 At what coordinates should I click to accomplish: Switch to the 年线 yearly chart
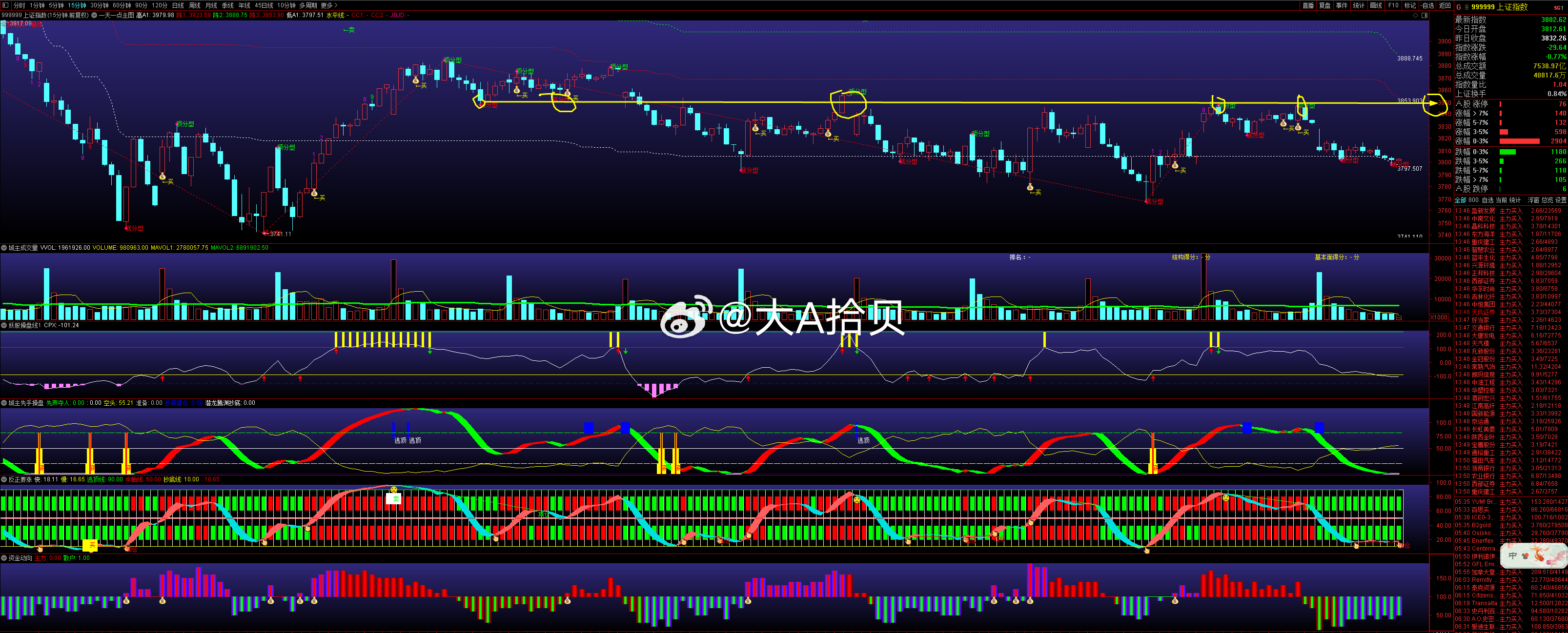pyautogui.click(x=244, y=5)
